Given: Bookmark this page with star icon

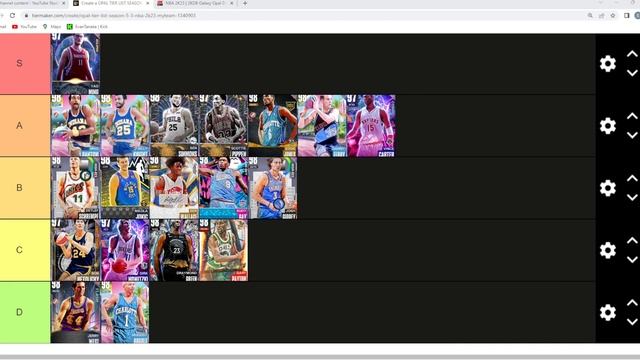Looking at the screenshot, I should pyautogui.click(x=613, y=16).
